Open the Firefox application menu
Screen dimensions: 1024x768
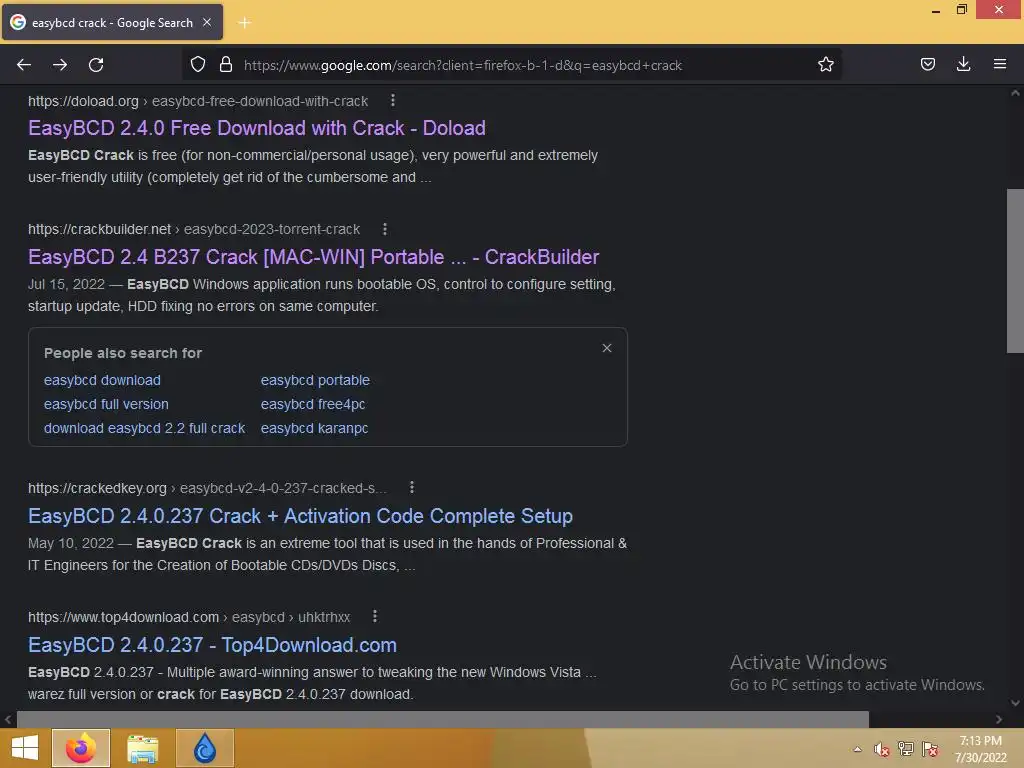[x=999, y=64]
